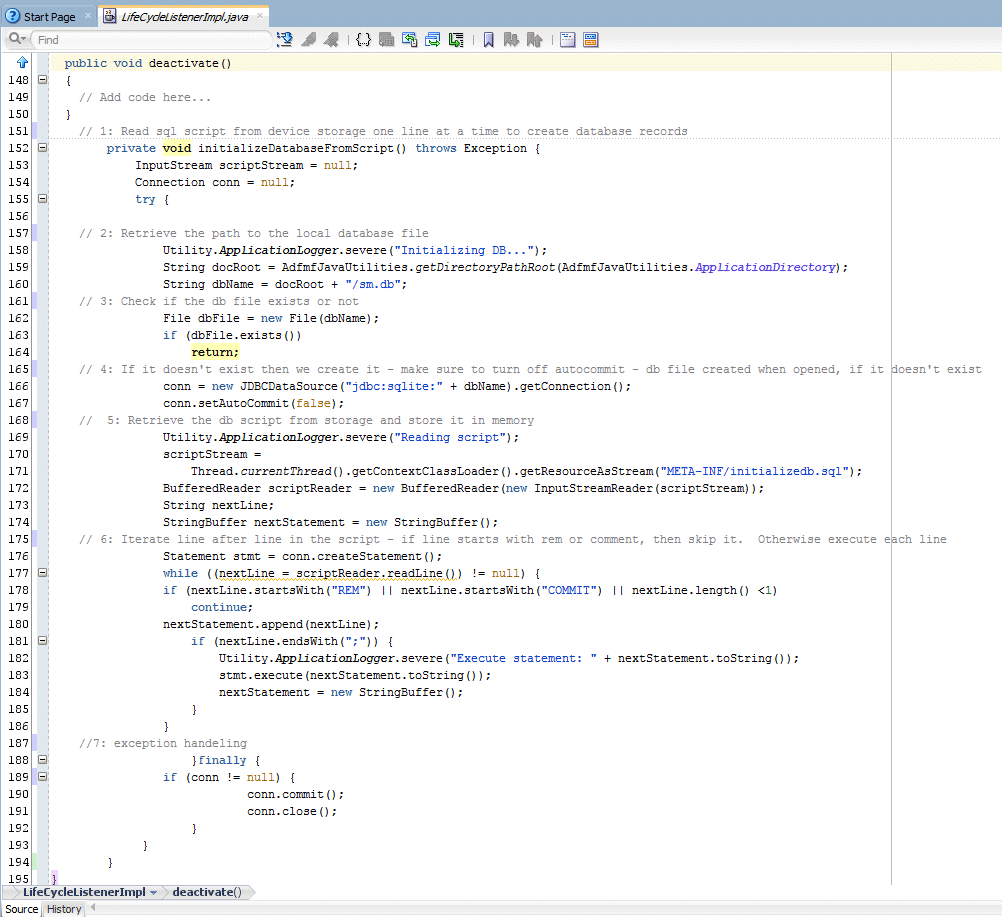
Task: Click the navigate back toolbar icon
Action: 308,39
